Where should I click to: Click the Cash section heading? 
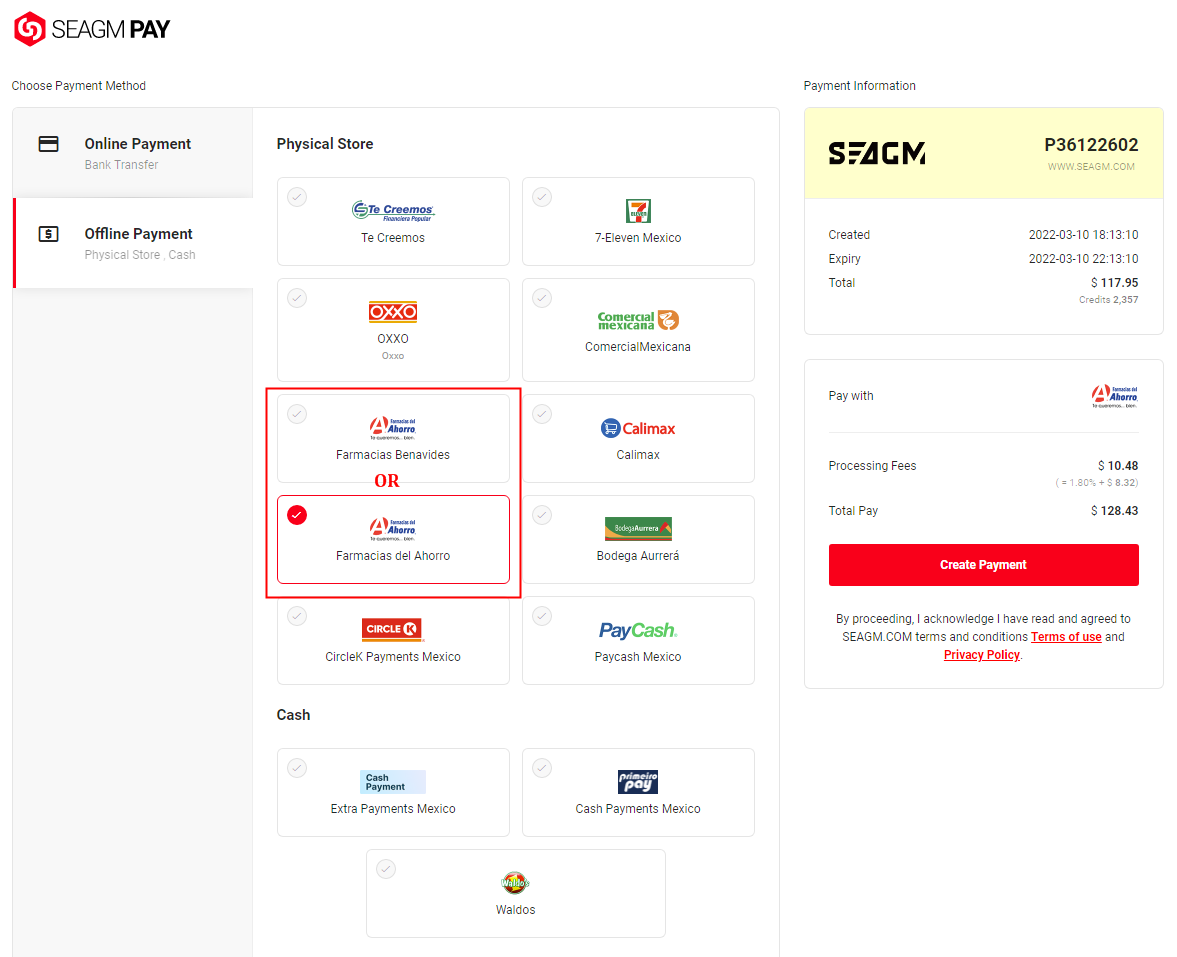[x=293, y=715]
